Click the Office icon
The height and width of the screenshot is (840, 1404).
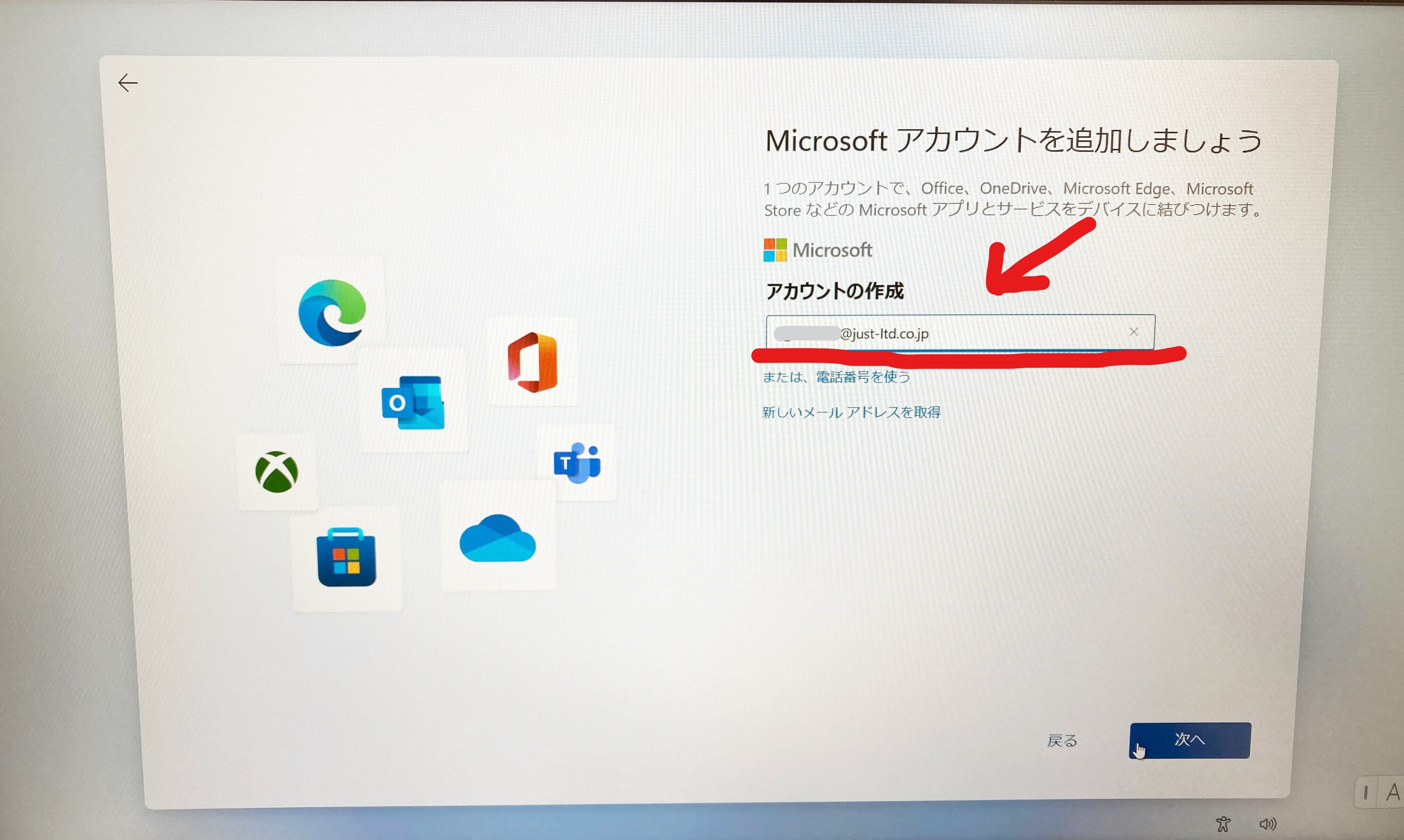pyautogui.click(x=532, y=362)
